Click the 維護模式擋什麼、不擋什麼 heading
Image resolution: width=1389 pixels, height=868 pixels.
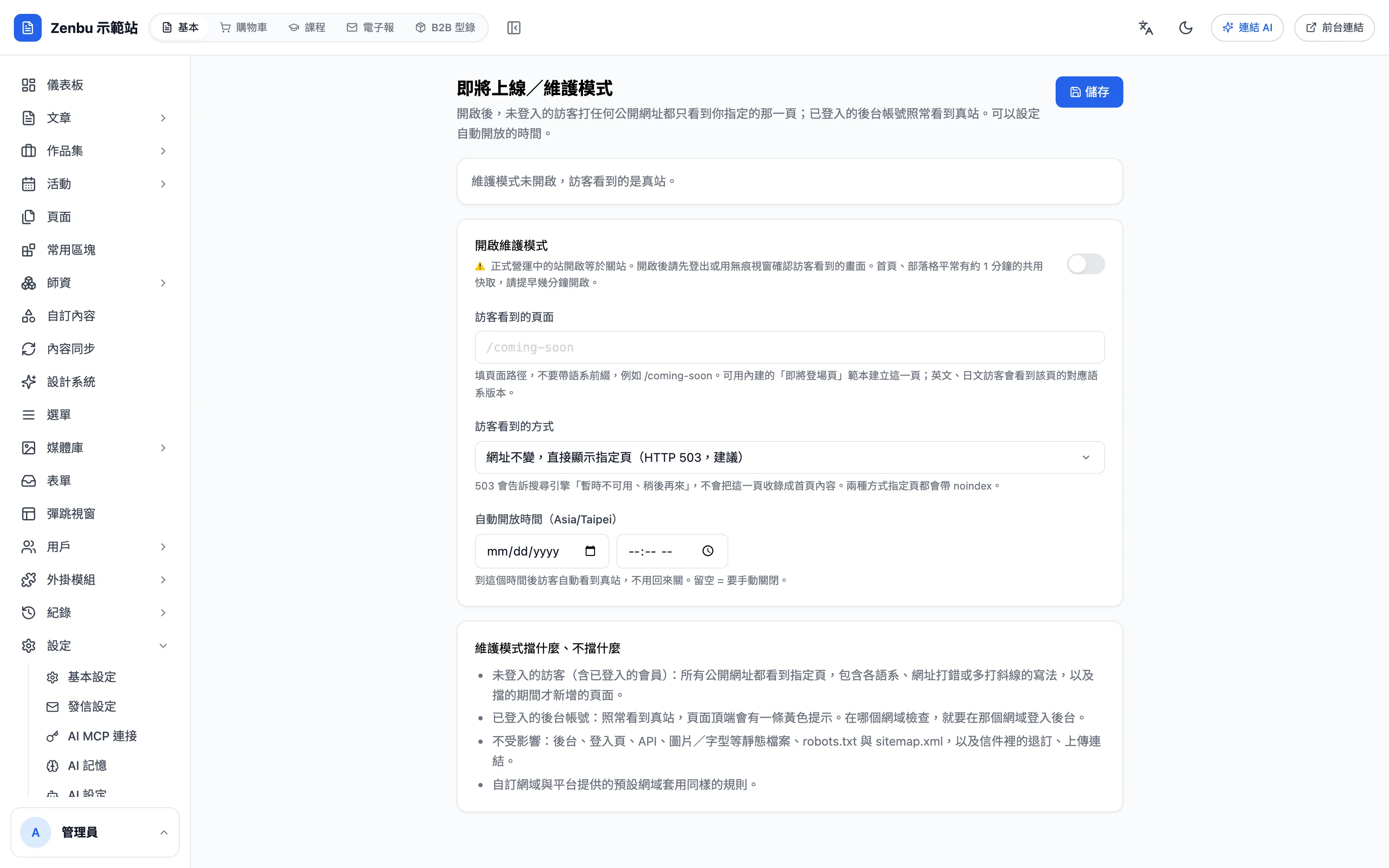point(547,649)
